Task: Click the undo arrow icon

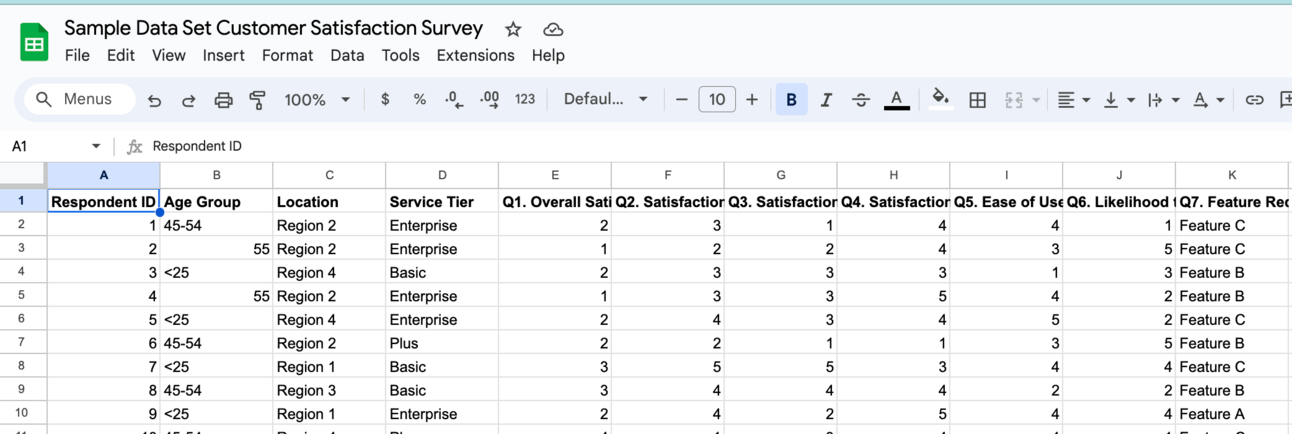Action: (154, 100)
